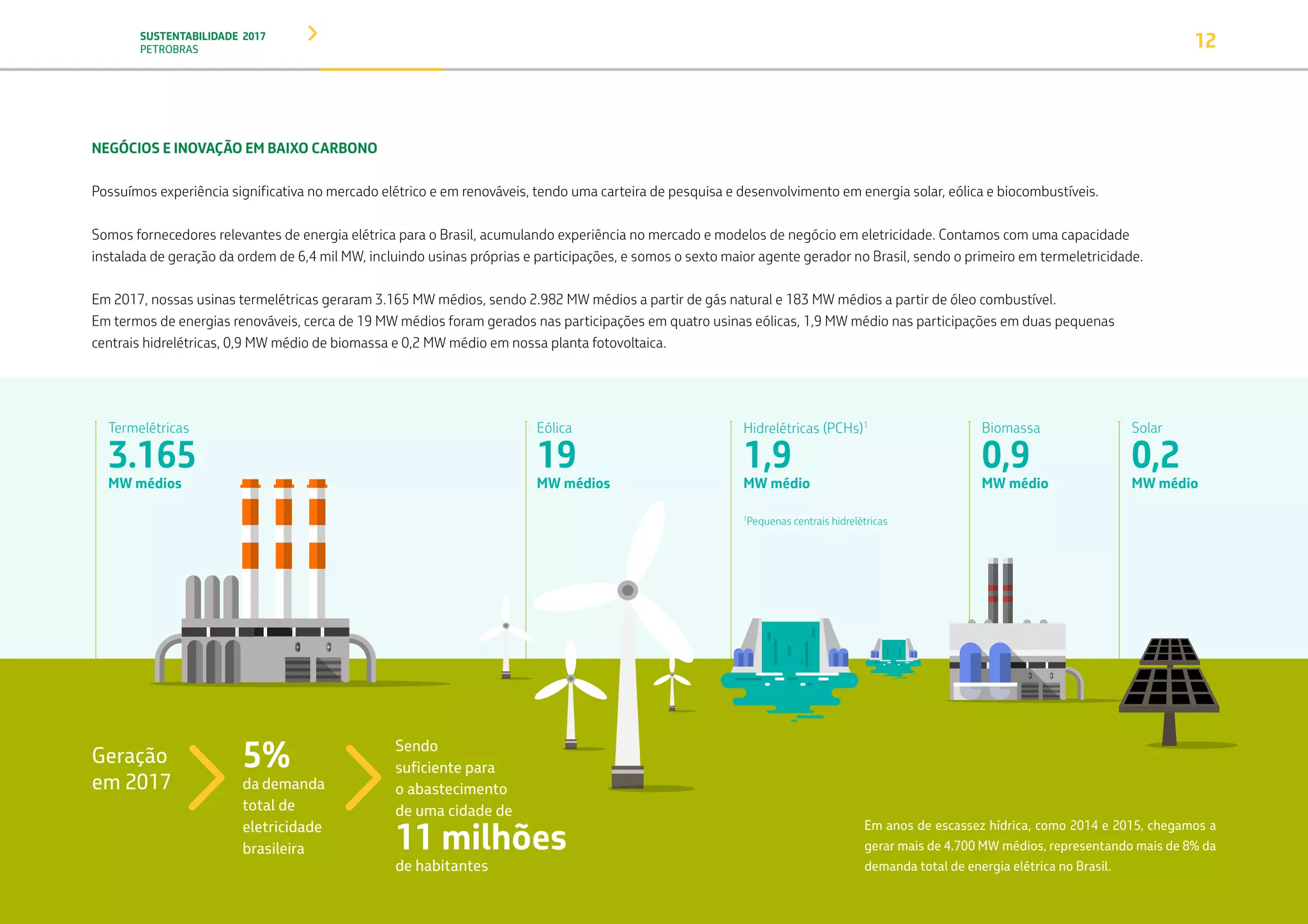Click the medium wind turbine left of the large tower
Screen dimensions: 1308x924
point(570,694)
